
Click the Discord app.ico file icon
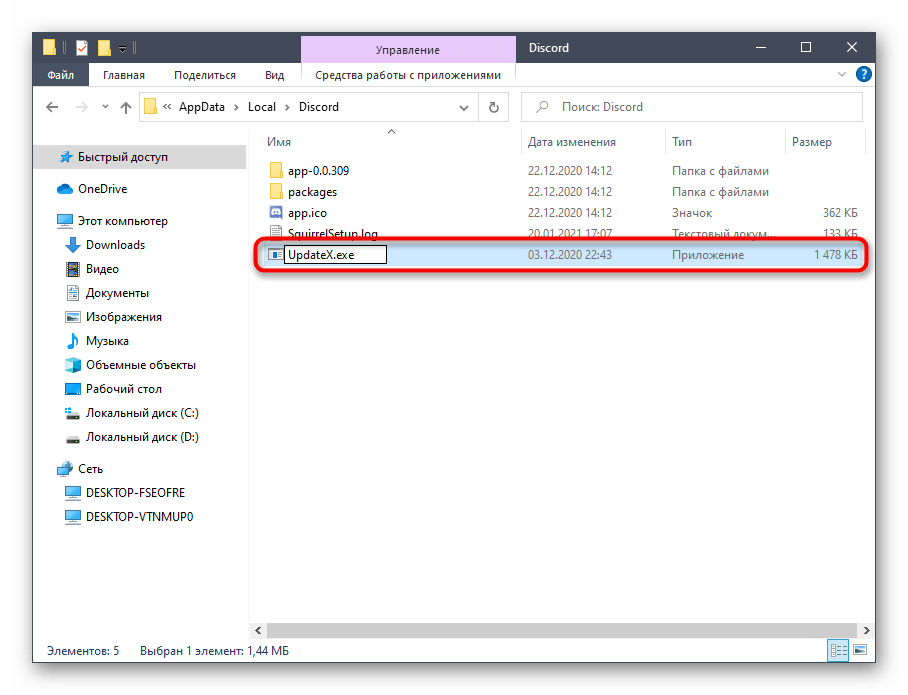coord(277,213)
